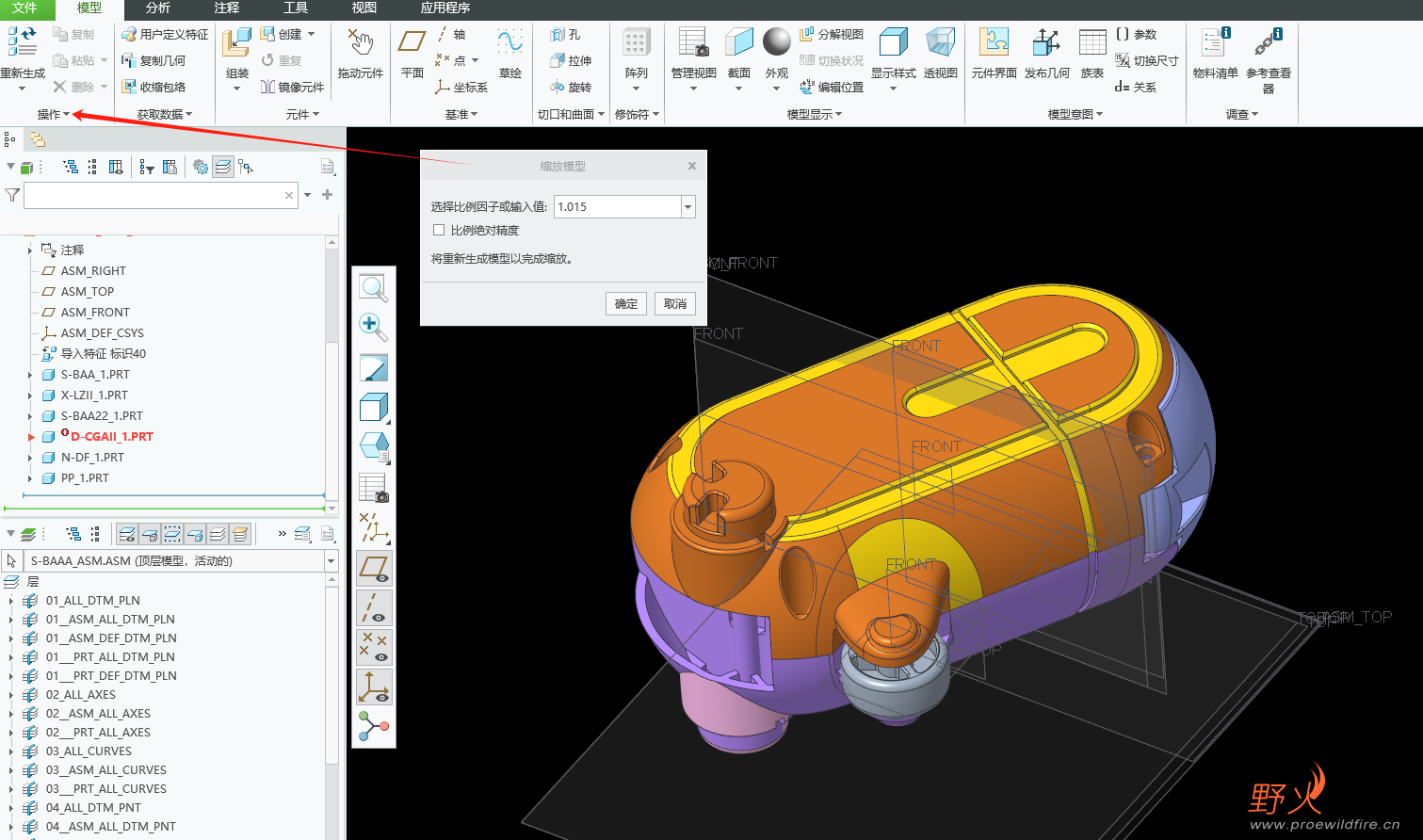Screen dimensions: 1423x840
Task: Switch to the 注释 Annotate tab
Action: (227, 8)
